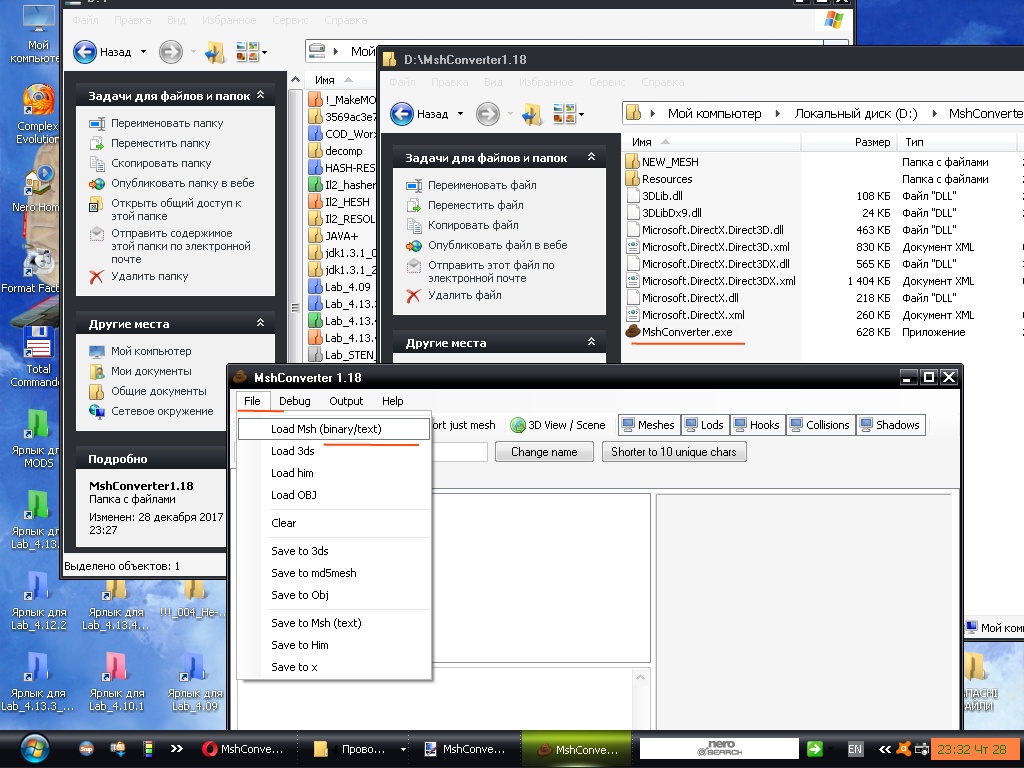Toggle the Collisions view button
Image resolution: width=1024 pixels, height=768 pixels.
click(x=818, y=425)
